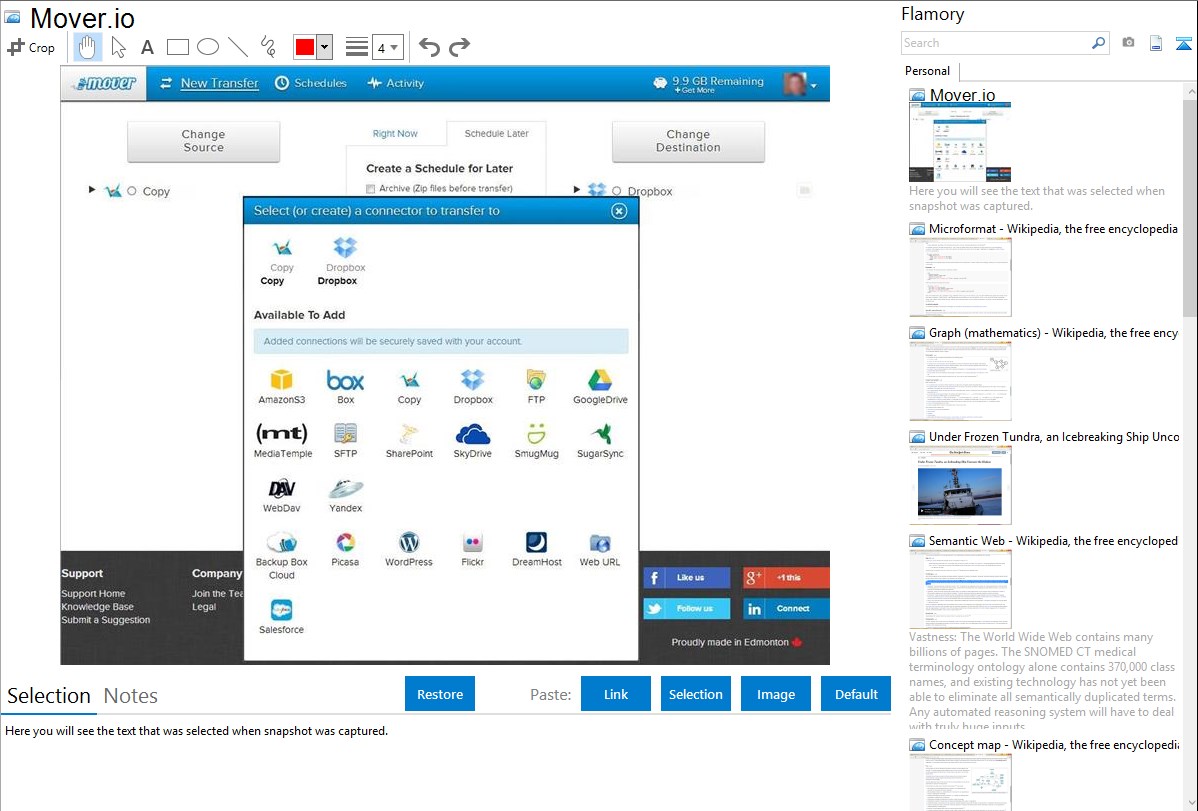The image size is (1198, 811).
Task: Expand the Copy source tree node
Action: tap(92, 190)
